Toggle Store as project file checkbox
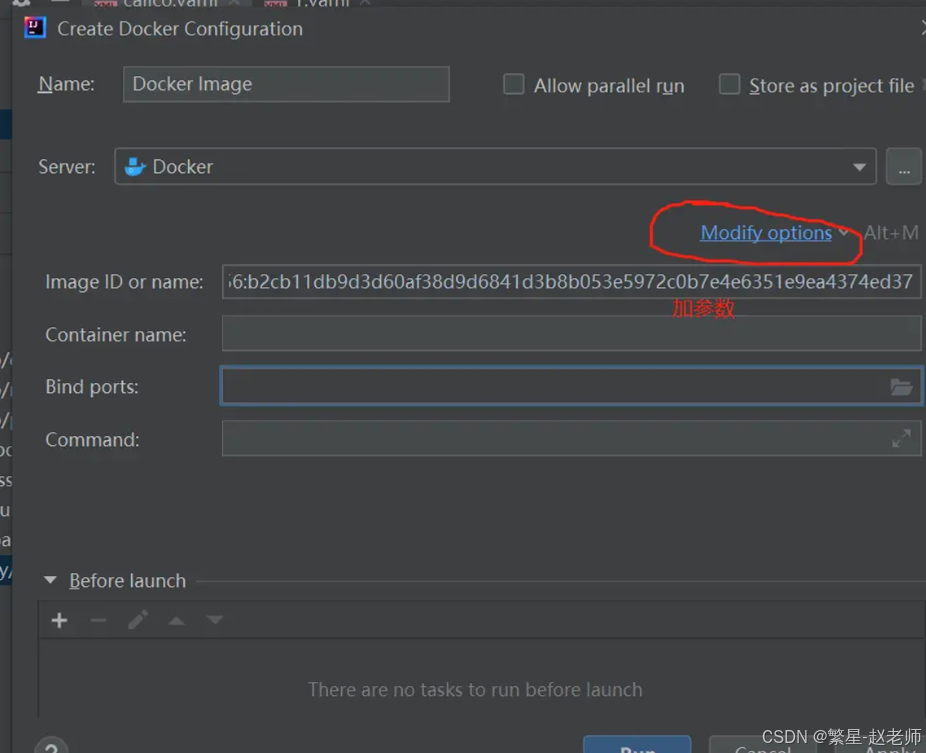This screenshot has width=926, height=753. tap(730, 85)
